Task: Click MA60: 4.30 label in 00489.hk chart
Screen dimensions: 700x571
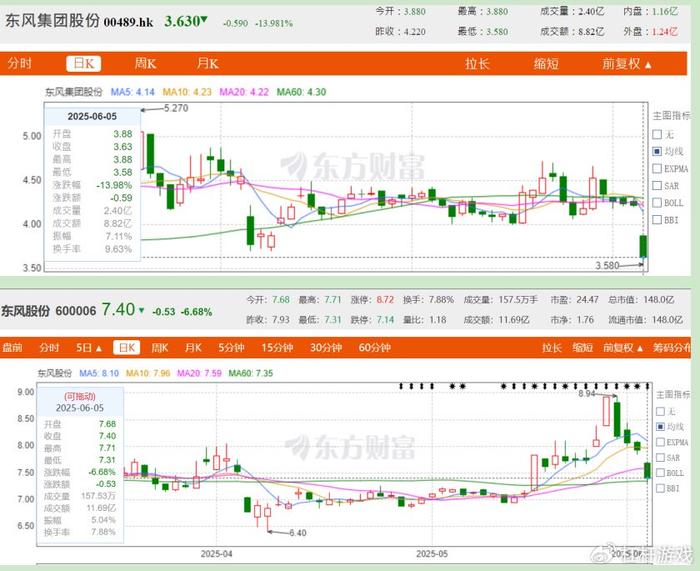Action: click(x=301, y=92)
